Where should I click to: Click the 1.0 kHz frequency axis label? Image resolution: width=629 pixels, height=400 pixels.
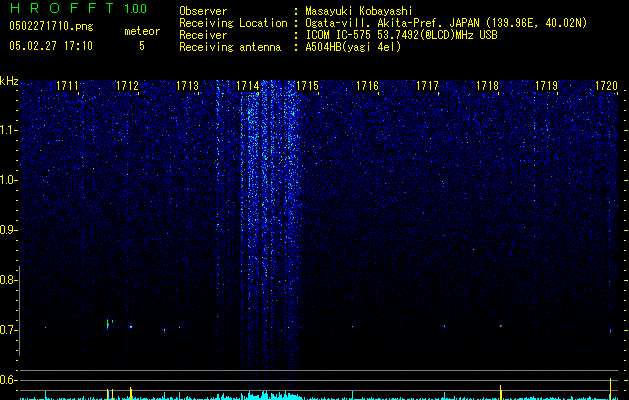coord(7,180)
